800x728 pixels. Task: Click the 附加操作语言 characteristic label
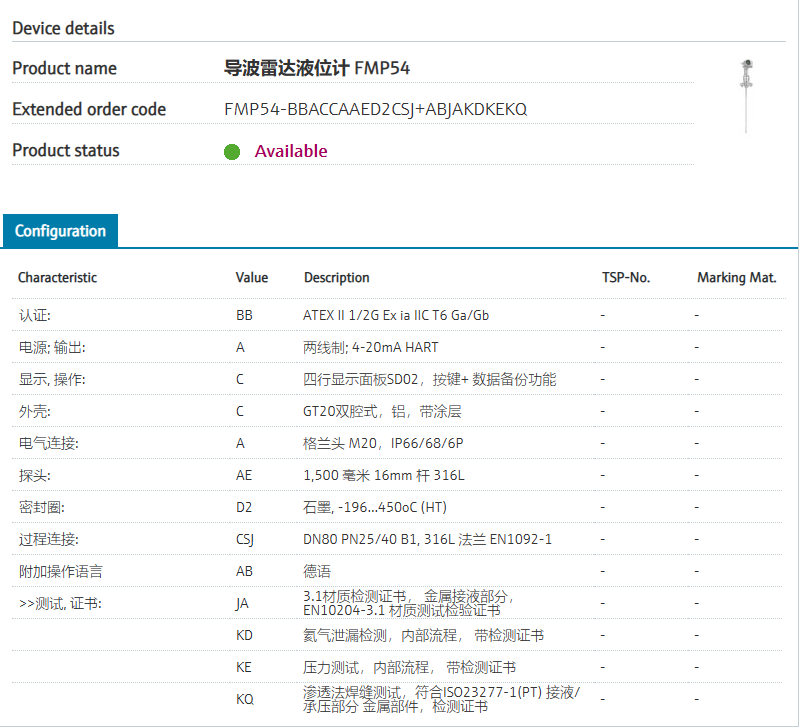click(60, 572)
